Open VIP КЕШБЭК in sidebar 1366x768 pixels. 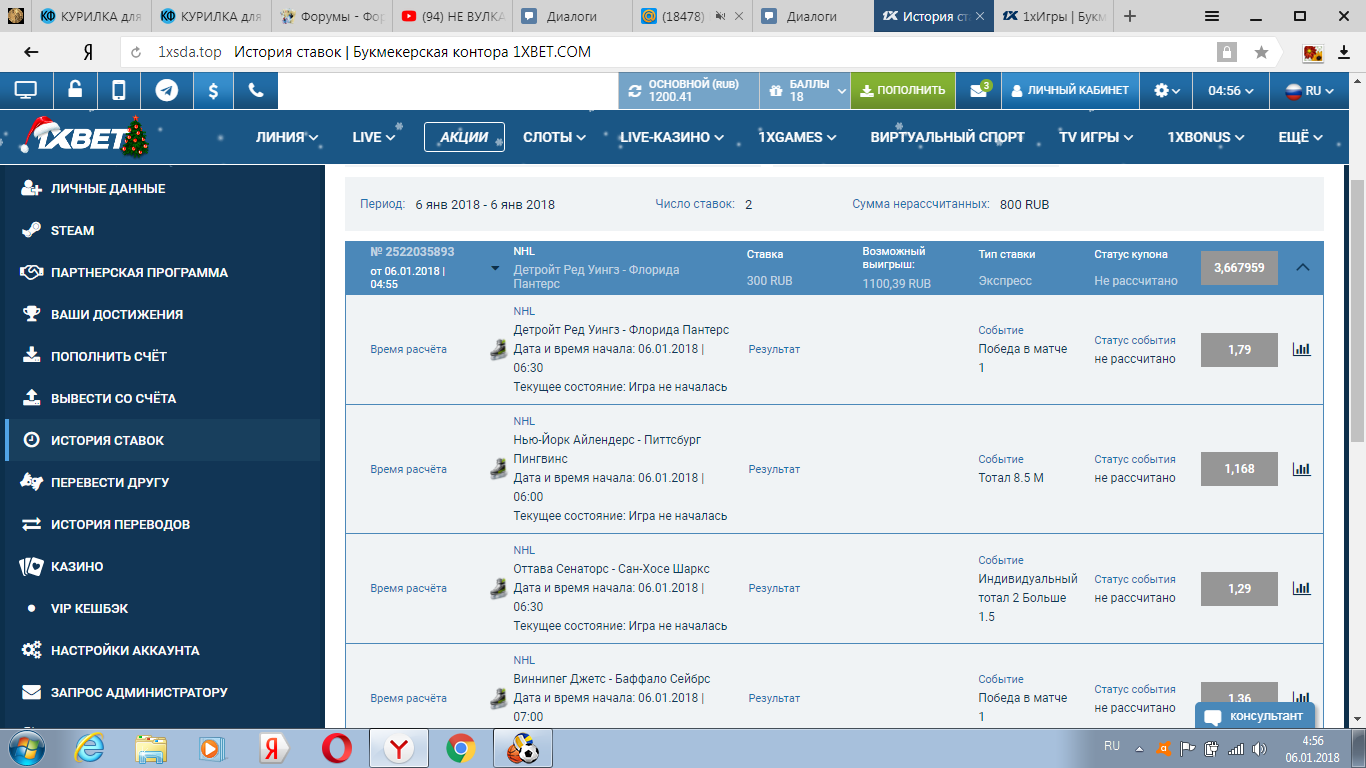point(162,608)
